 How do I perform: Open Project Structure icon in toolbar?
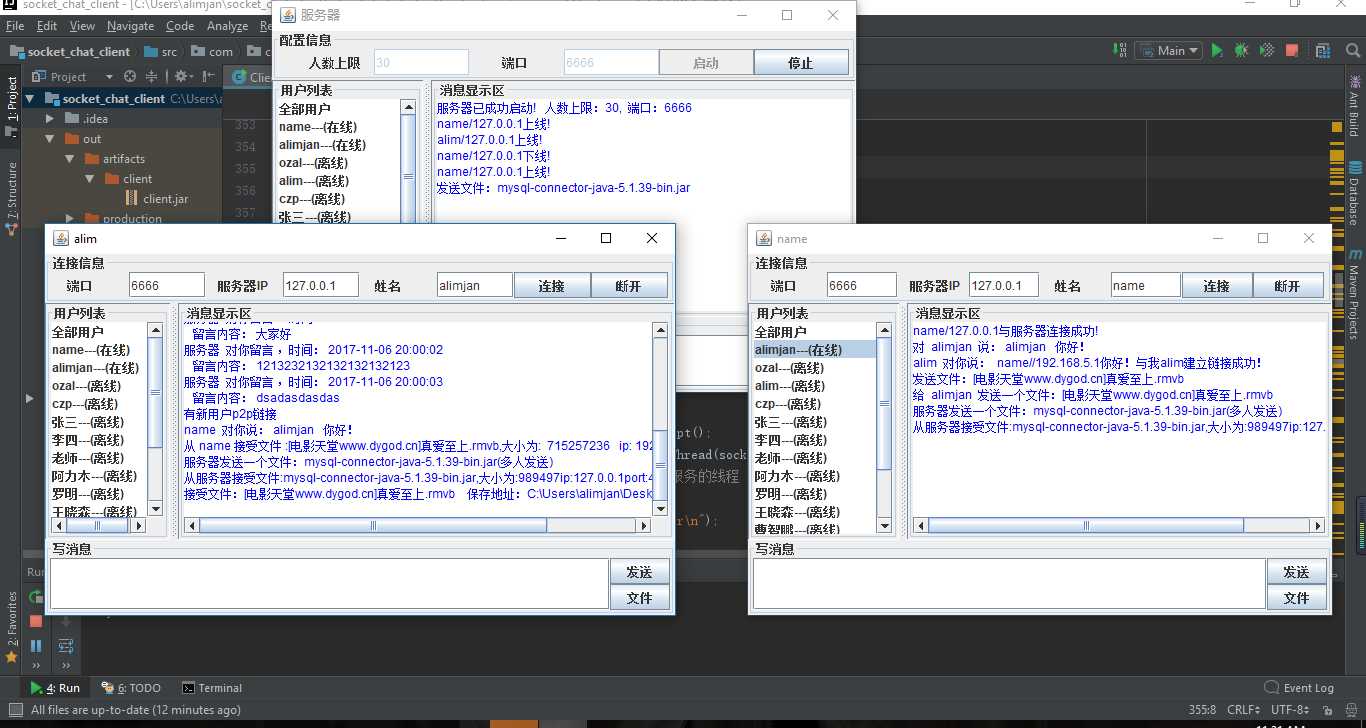coord(1322,50)
